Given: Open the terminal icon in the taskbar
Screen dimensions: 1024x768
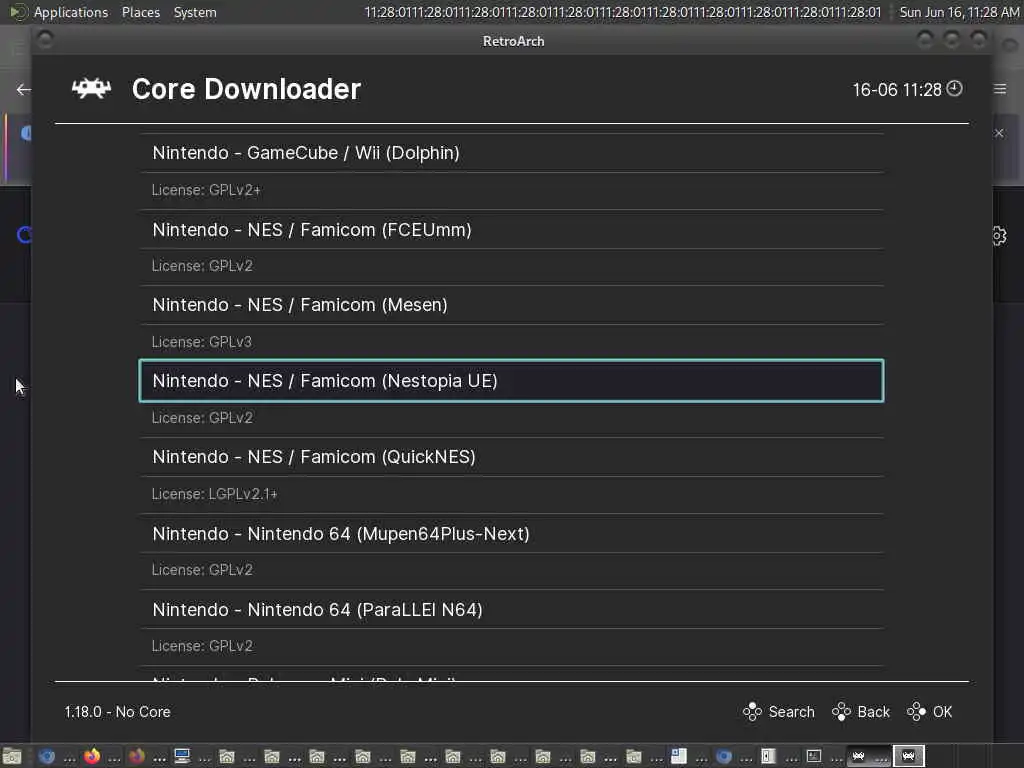Looking at the screenshot, I should click(x=814, y=756).
